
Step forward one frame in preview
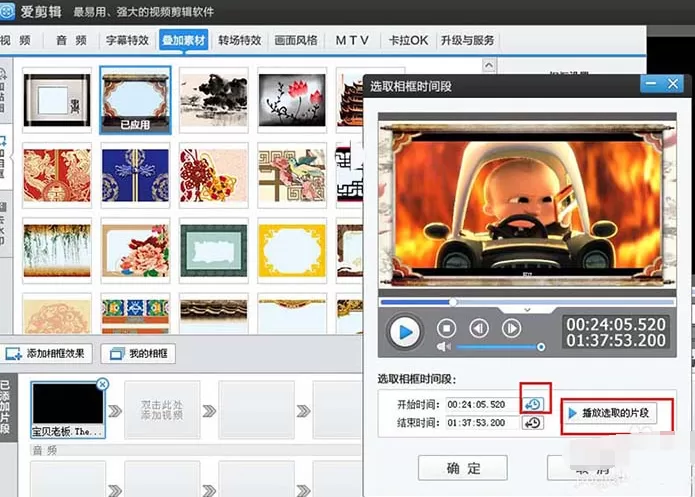[x=511, y=329]
